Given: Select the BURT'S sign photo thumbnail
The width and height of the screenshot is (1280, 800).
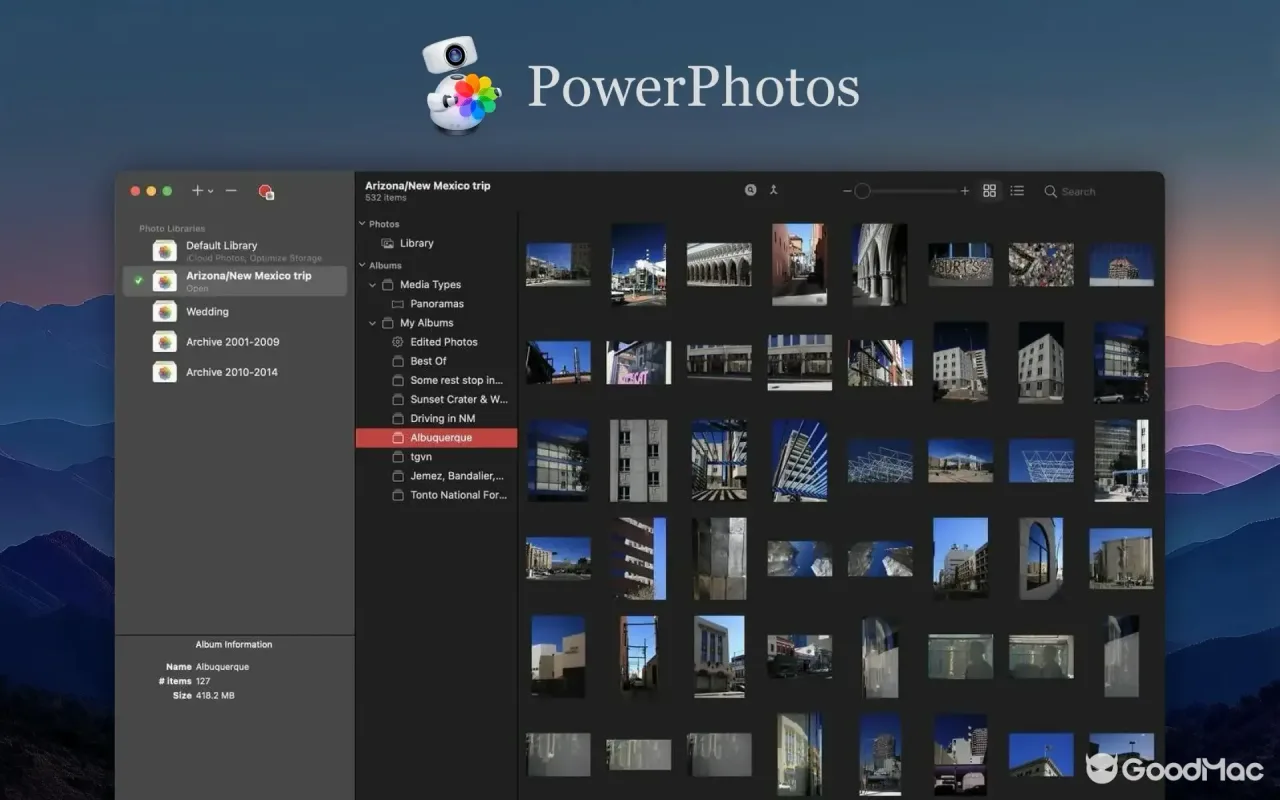Looking at the screenshot, I should click(x=960, y=264).
